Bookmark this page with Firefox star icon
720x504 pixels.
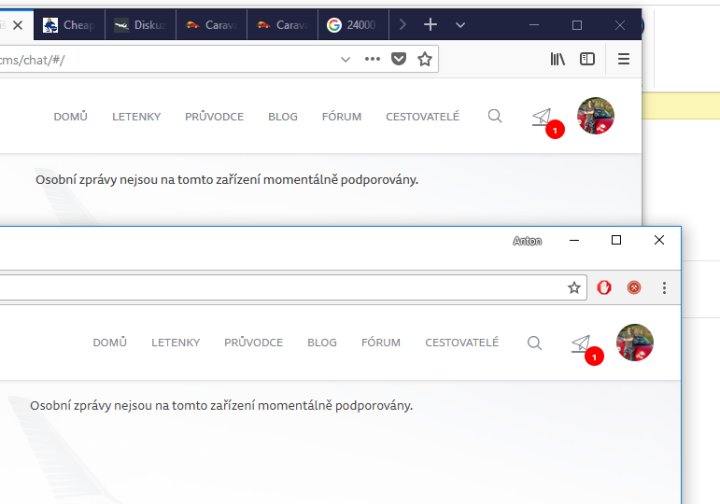click(x=425, y=59)
